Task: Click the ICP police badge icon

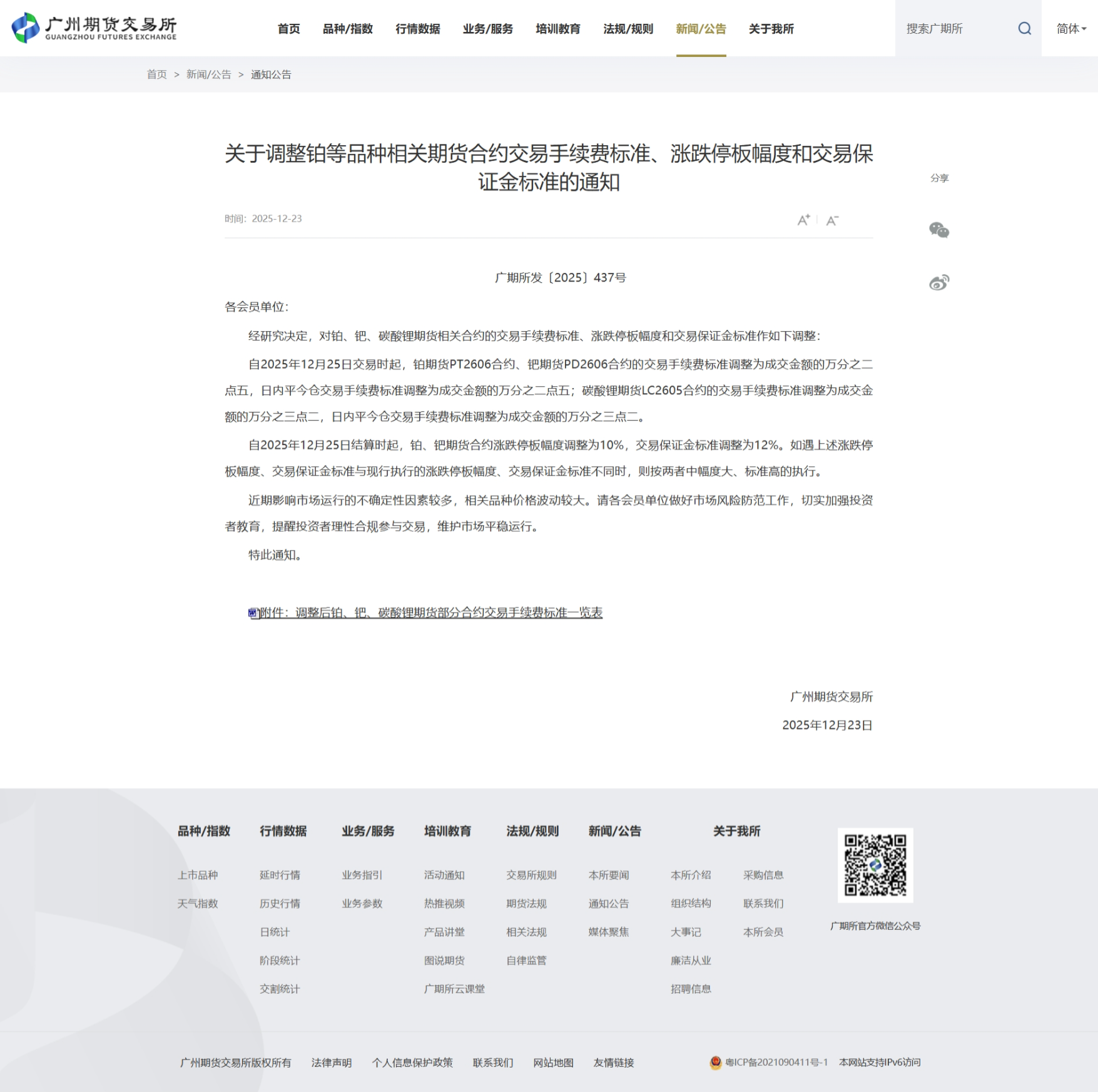Action: click(x=716, y=1063)
